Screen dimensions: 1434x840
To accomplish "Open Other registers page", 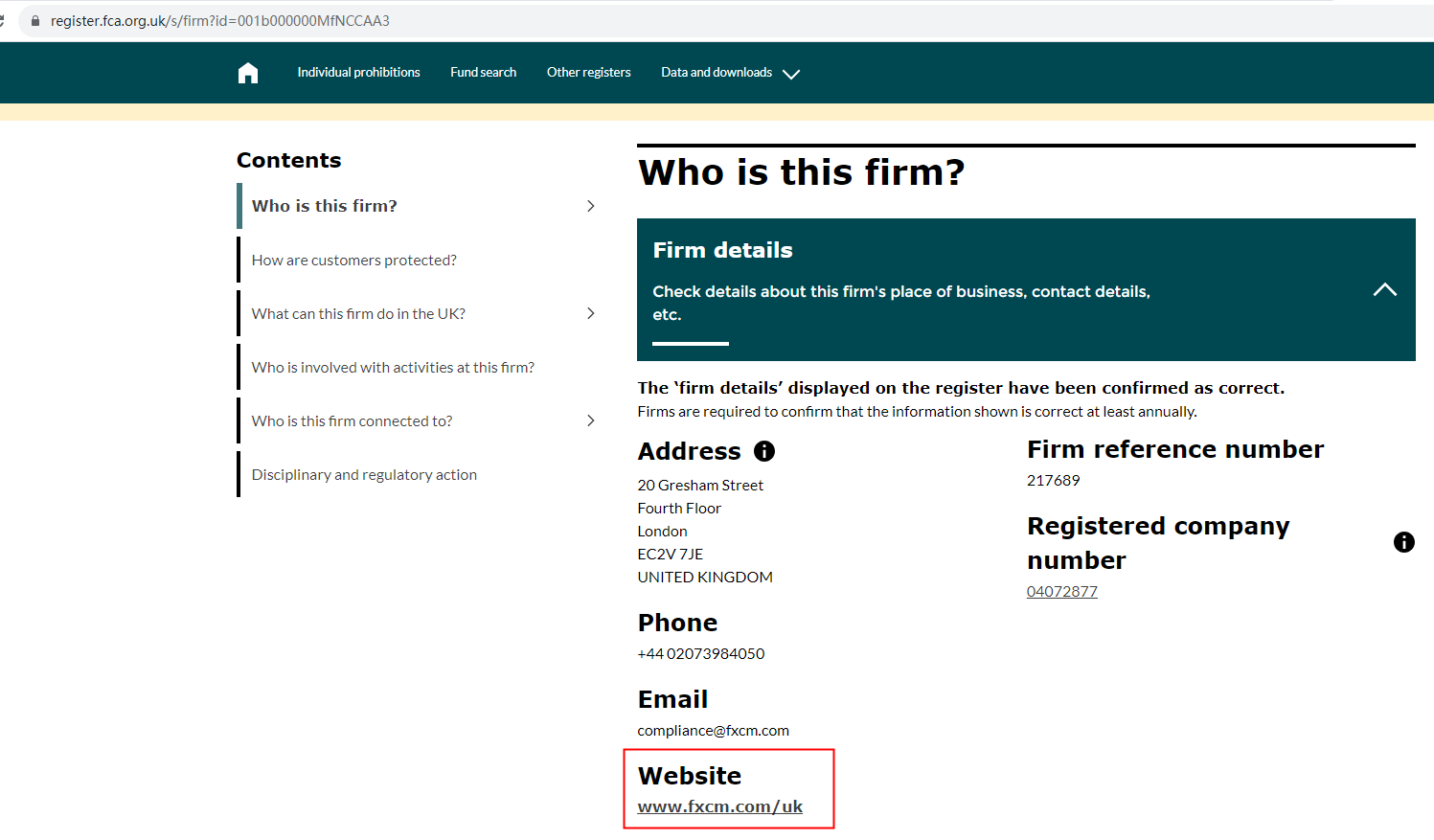I will pos(588,73).
